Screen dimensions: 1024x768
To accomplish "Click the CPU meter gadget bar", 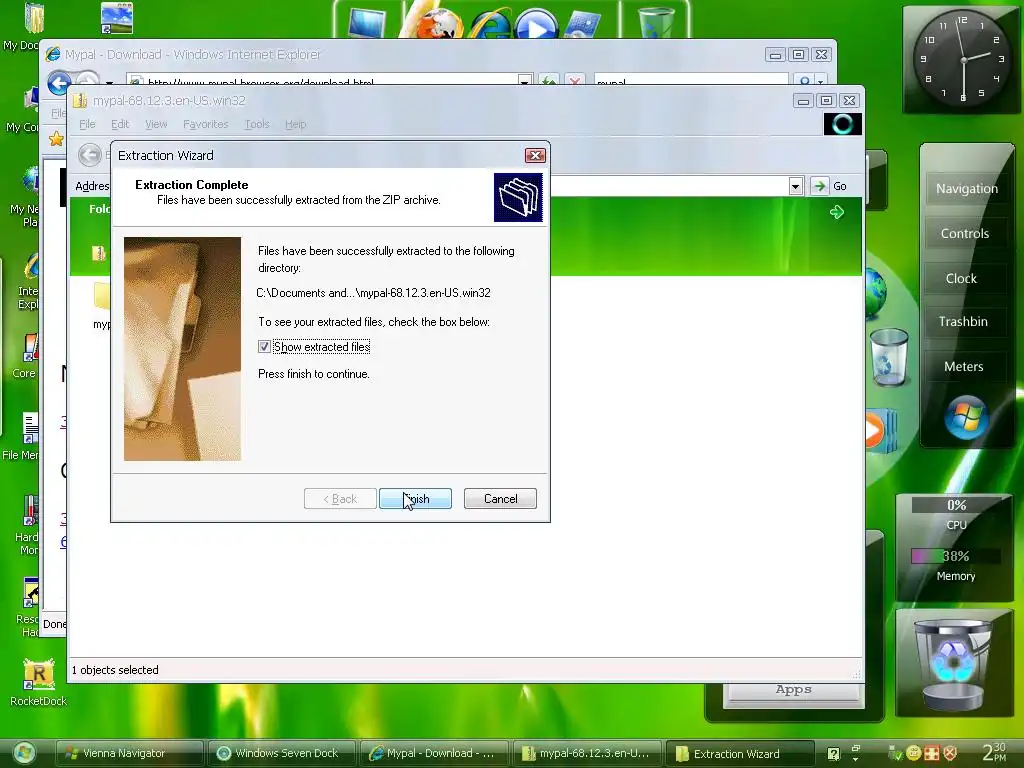I will click(956, 505).
